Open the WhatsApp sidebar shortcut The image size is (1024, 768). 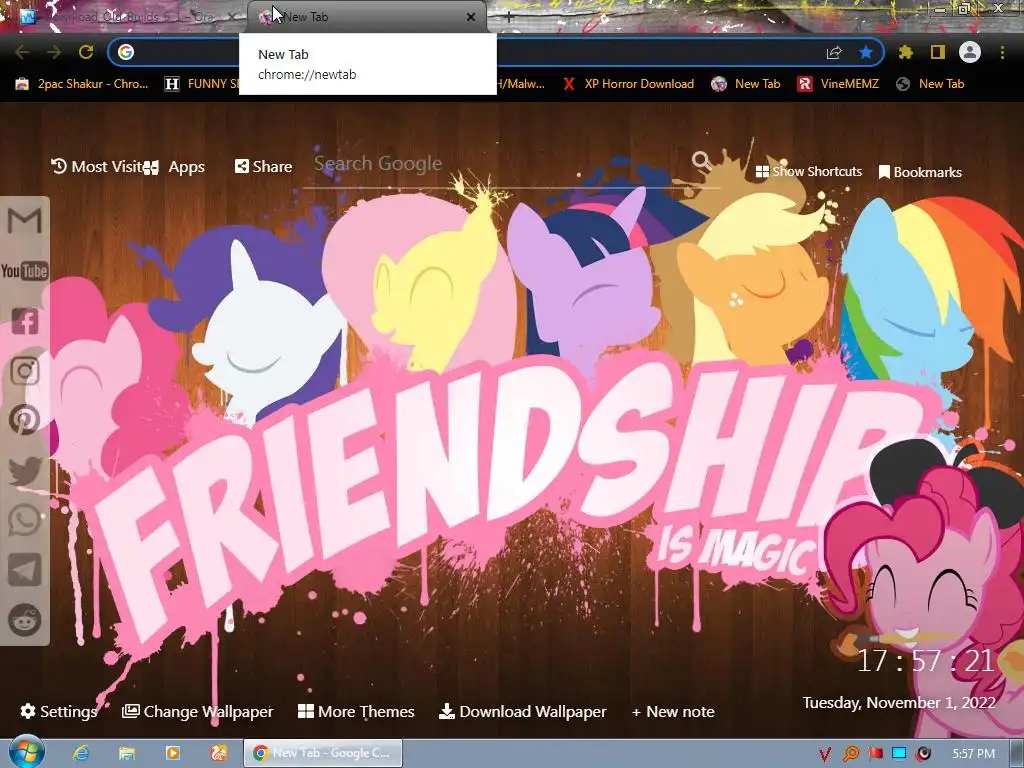pos(25,520)
